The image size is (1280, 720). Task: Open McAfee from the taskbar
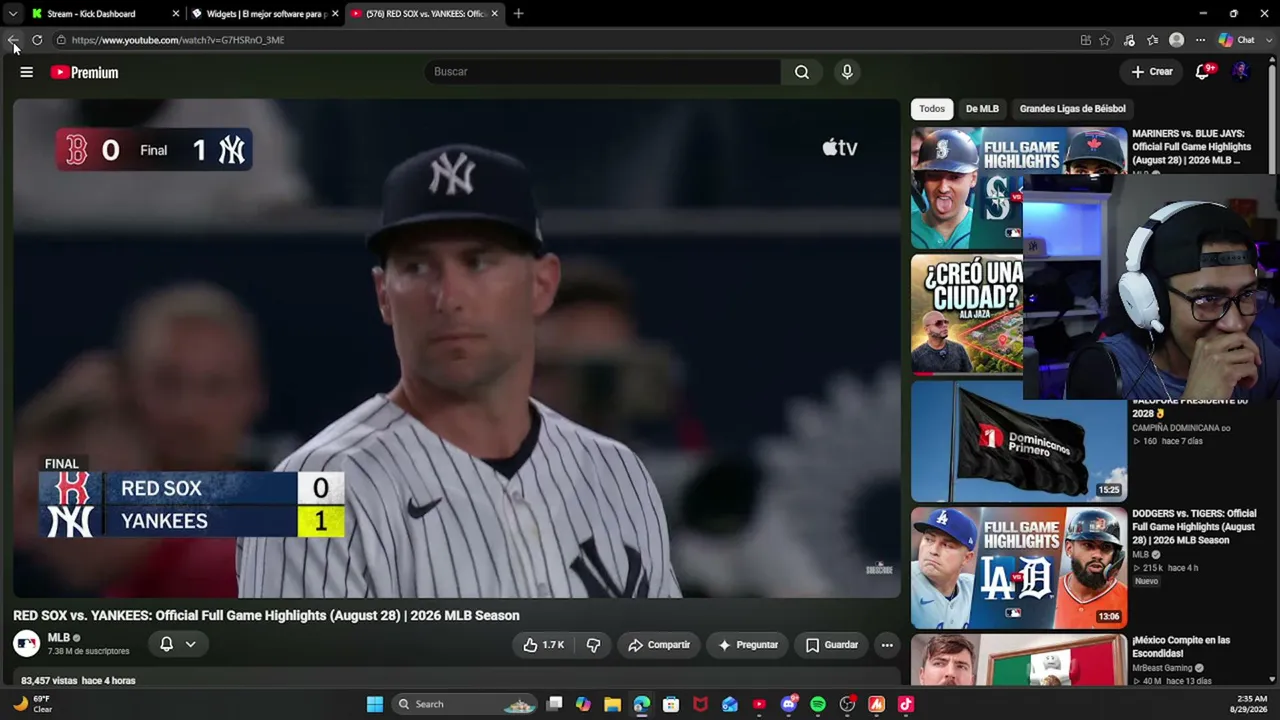(700, 704)
